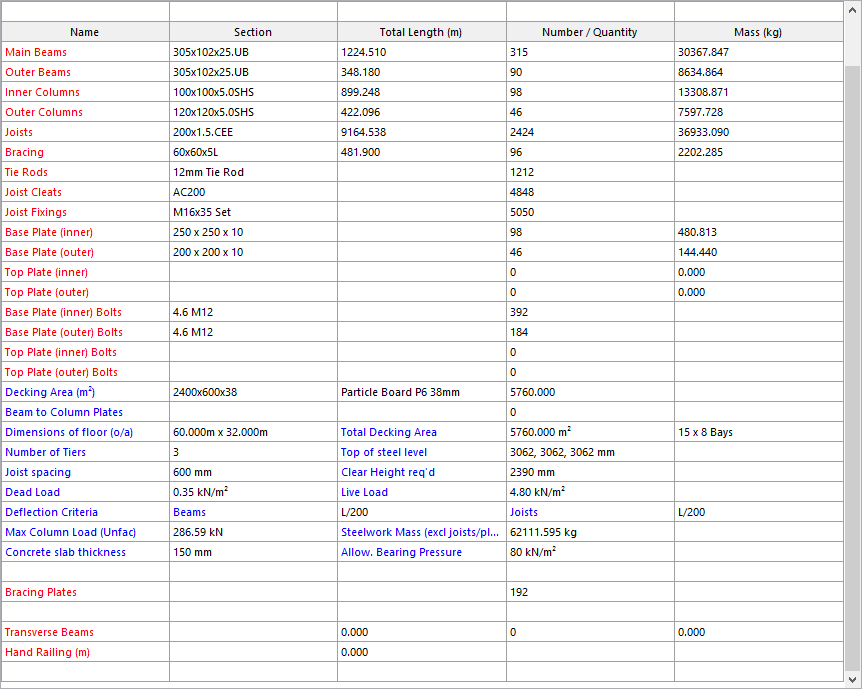Select the Bracing row name cell

click(x=85, y=152)
